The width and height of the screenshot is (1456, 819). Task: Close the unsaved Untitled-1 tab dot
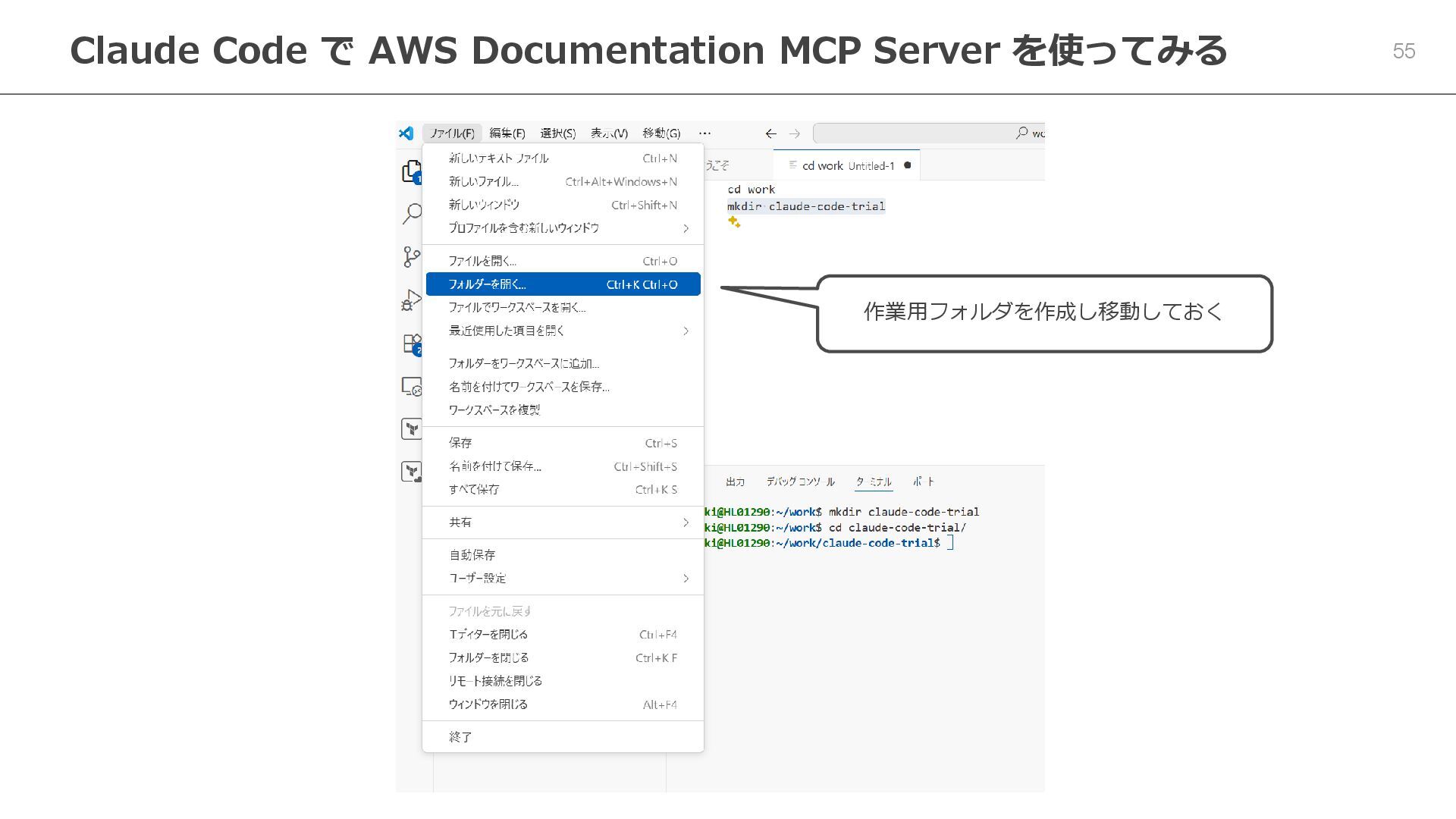907,165
